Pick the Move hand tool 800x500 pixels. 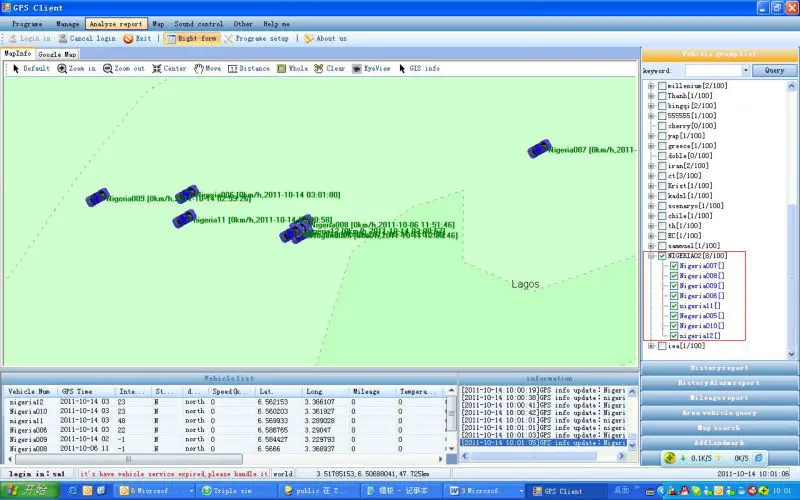tap(207, 68)
